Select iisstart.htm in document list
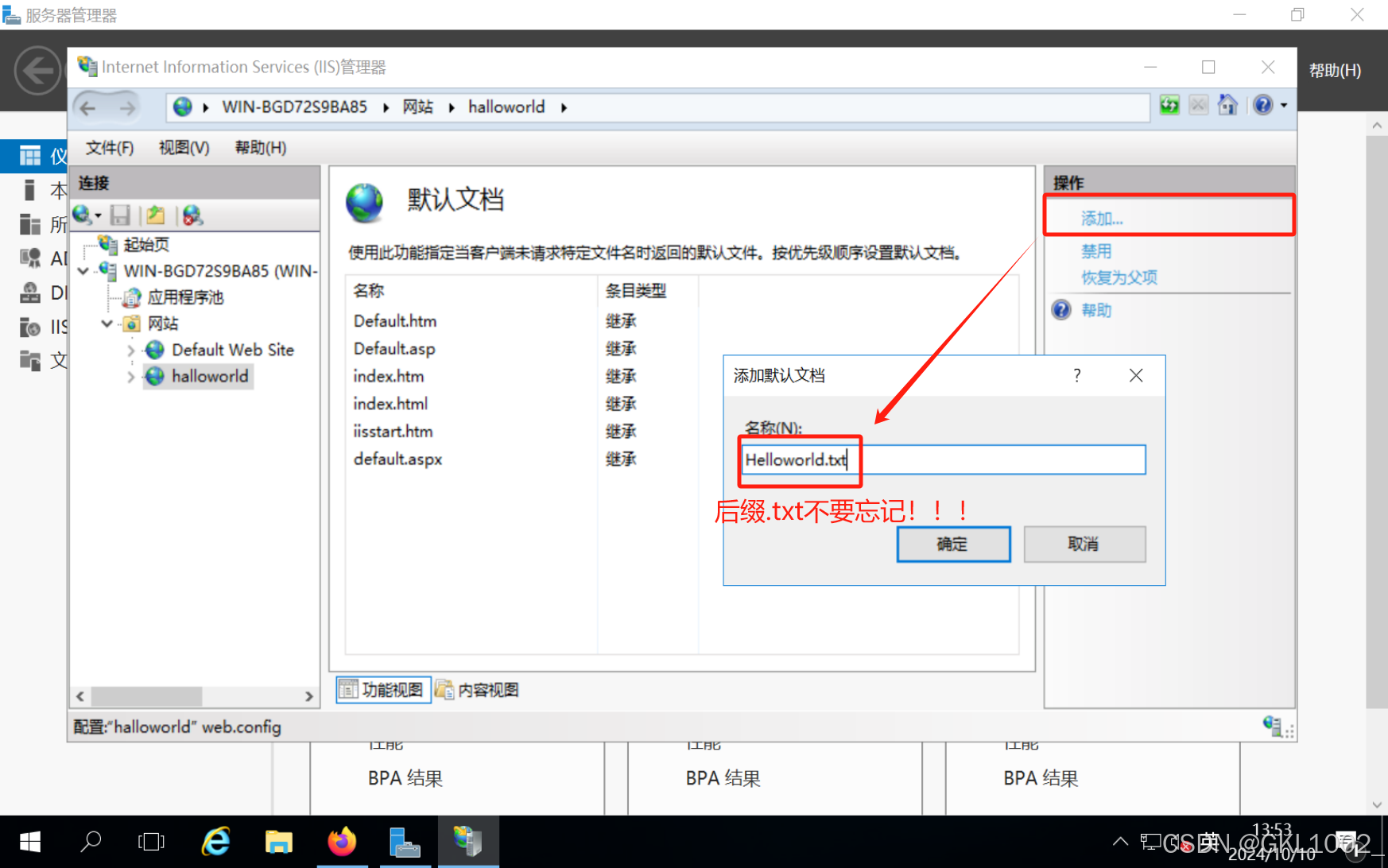Viewport: 1388px width, 868px height. [394, 432]
